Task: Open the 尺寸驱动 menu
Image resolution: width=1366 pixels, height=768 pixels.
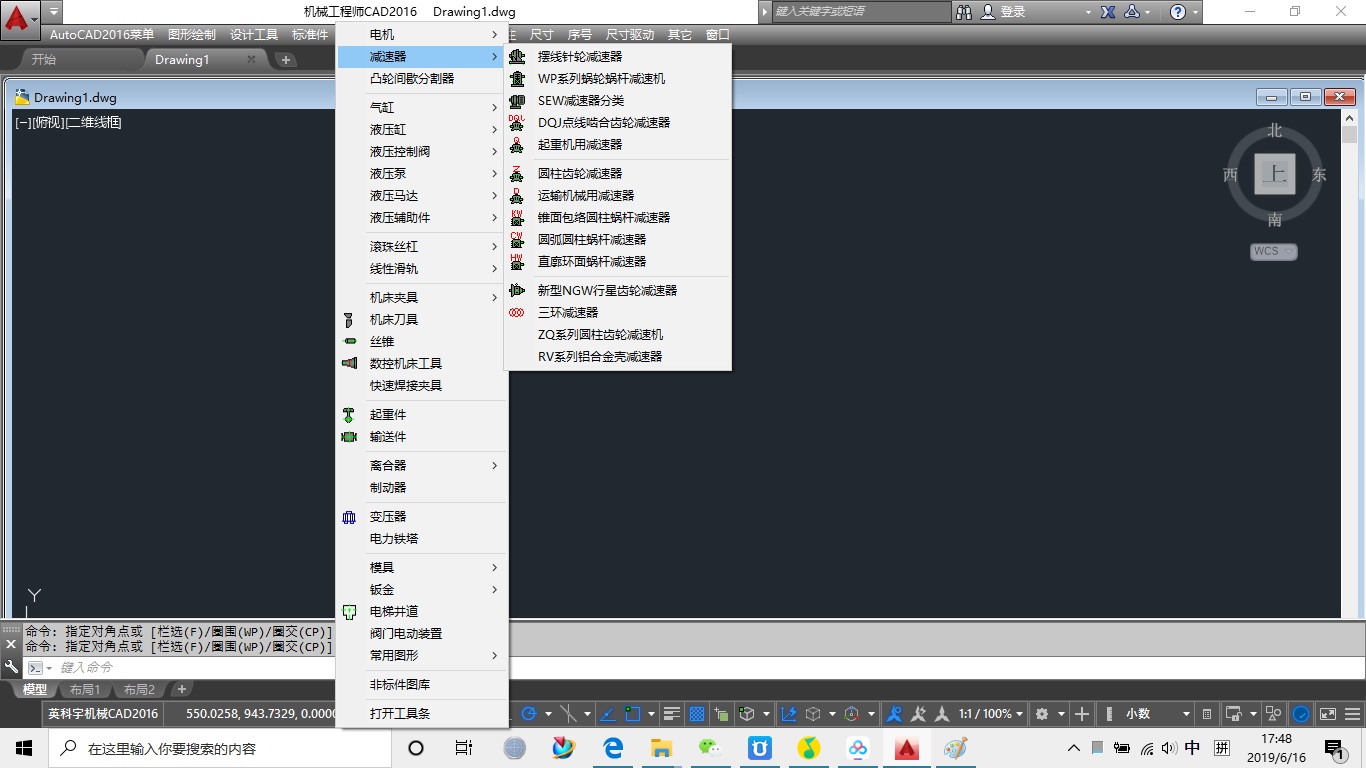Action: (630, 35)
